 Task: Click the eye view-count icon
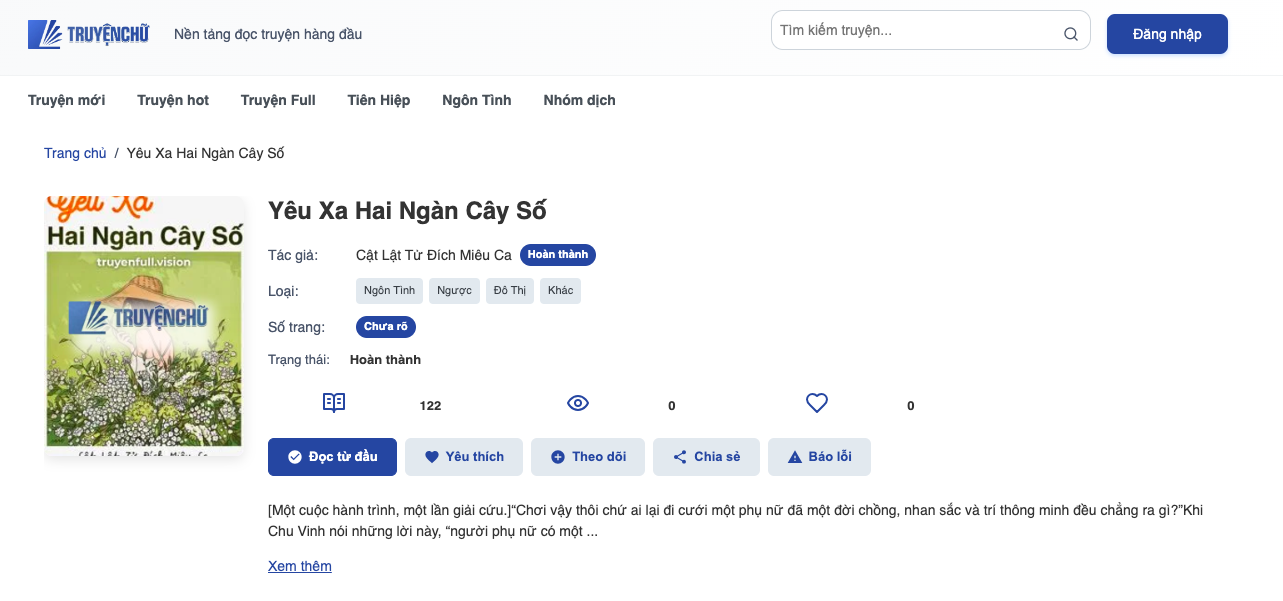[577, 401]
